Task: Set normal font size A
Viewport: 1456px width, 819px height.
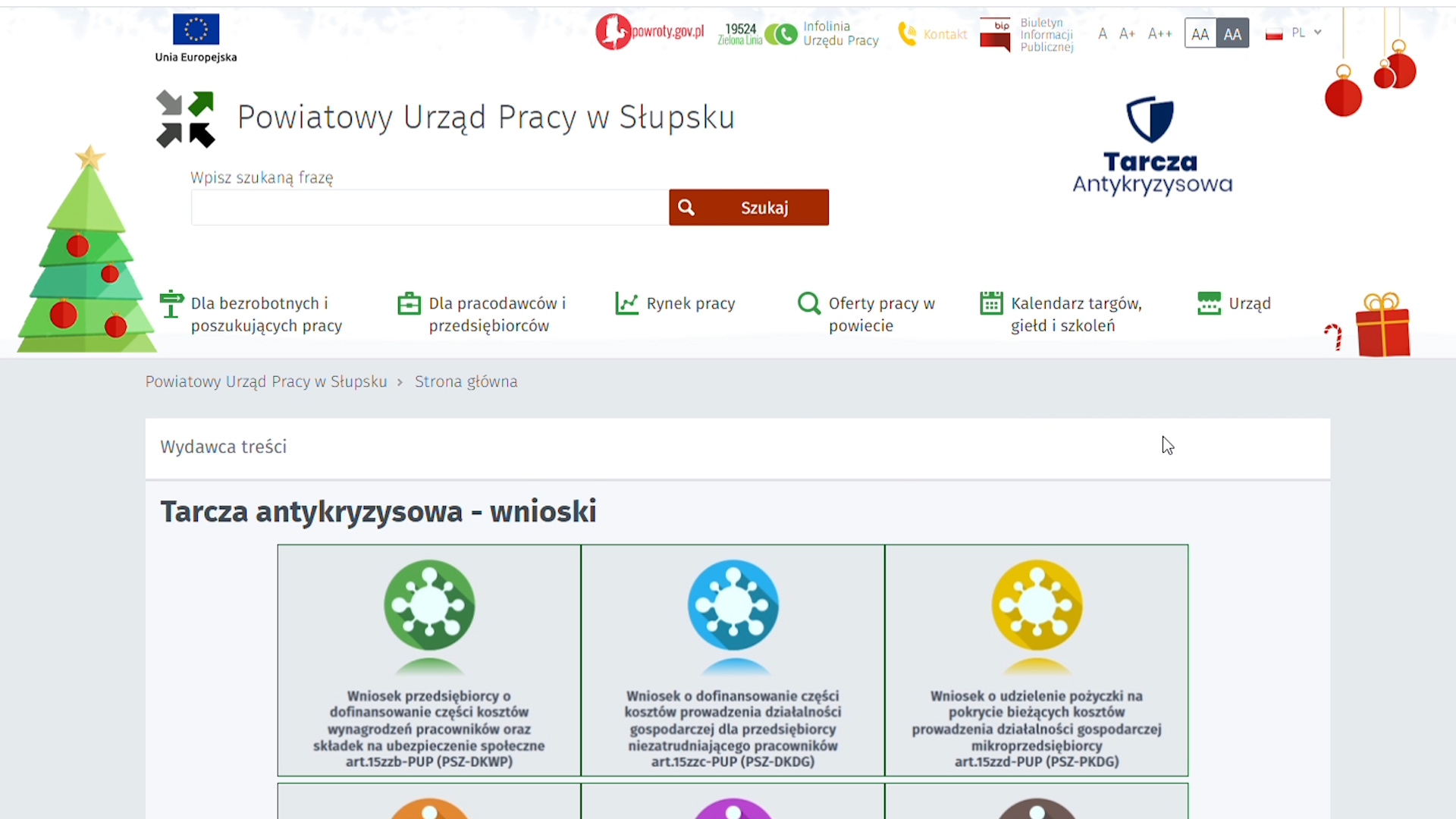Action: click(x=1103, y=34)
